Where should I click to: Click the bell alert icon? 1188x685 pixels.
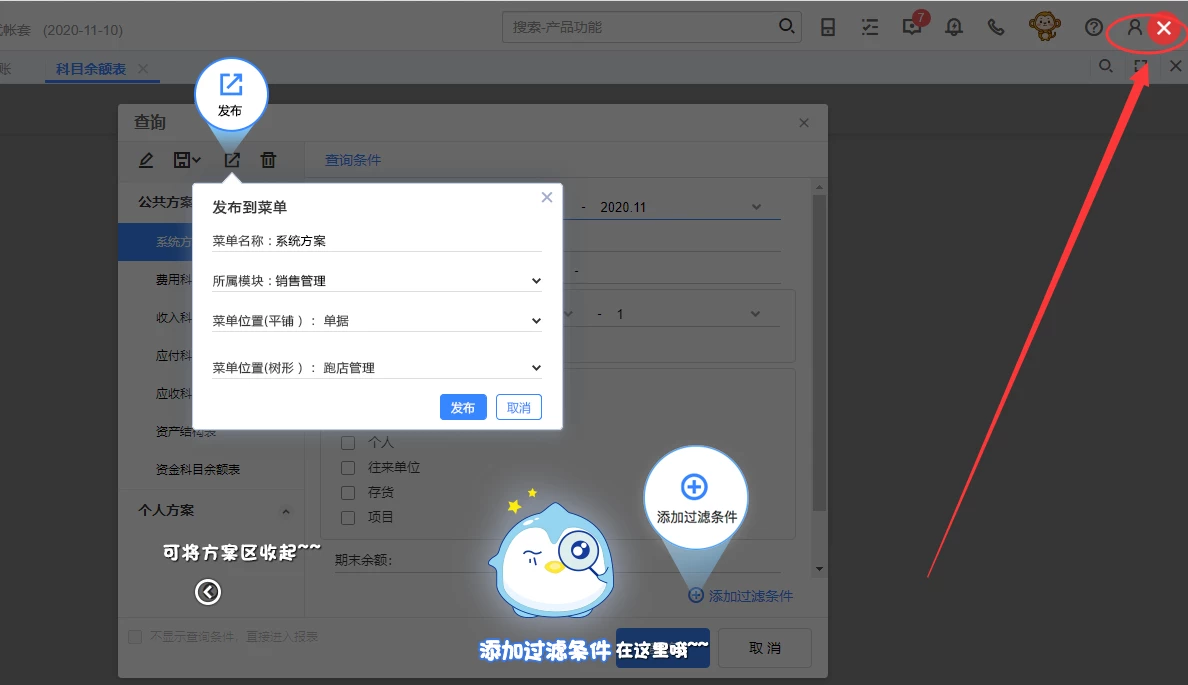point(954,27)
